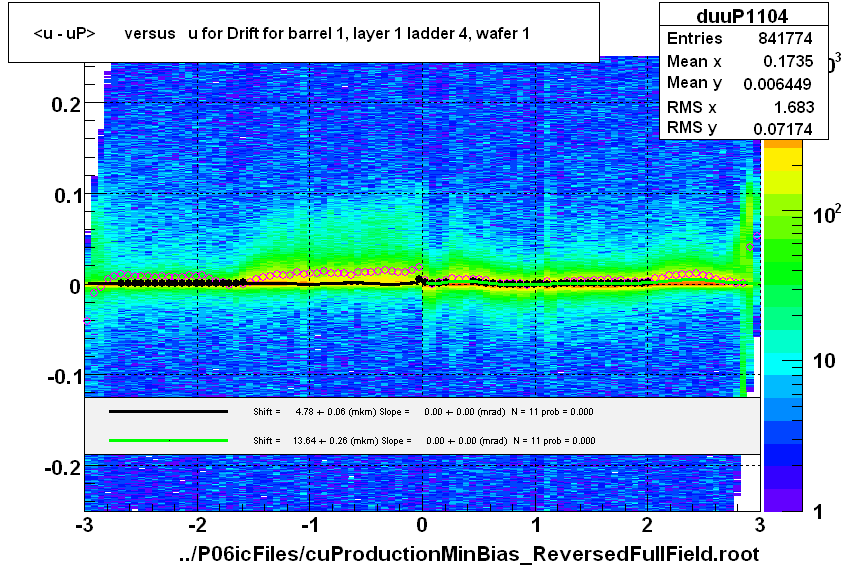Click the x-axis tick label 2

click(647, 524)
